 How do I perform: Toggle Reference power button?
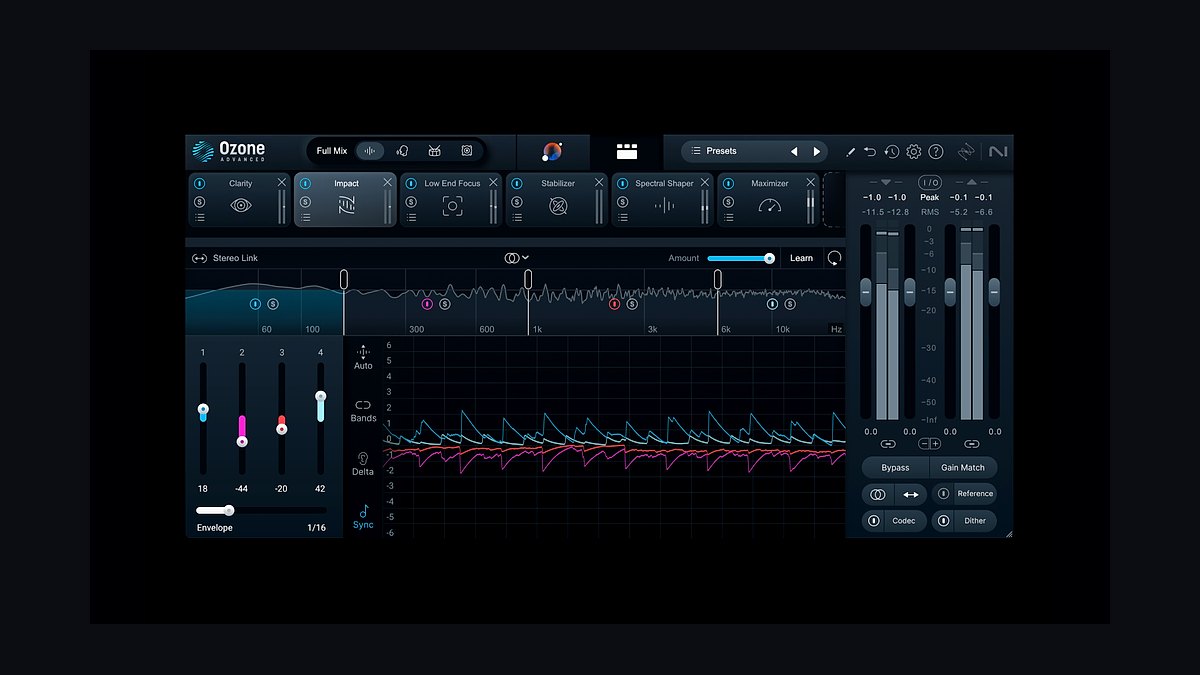click(x=943, y=494)
